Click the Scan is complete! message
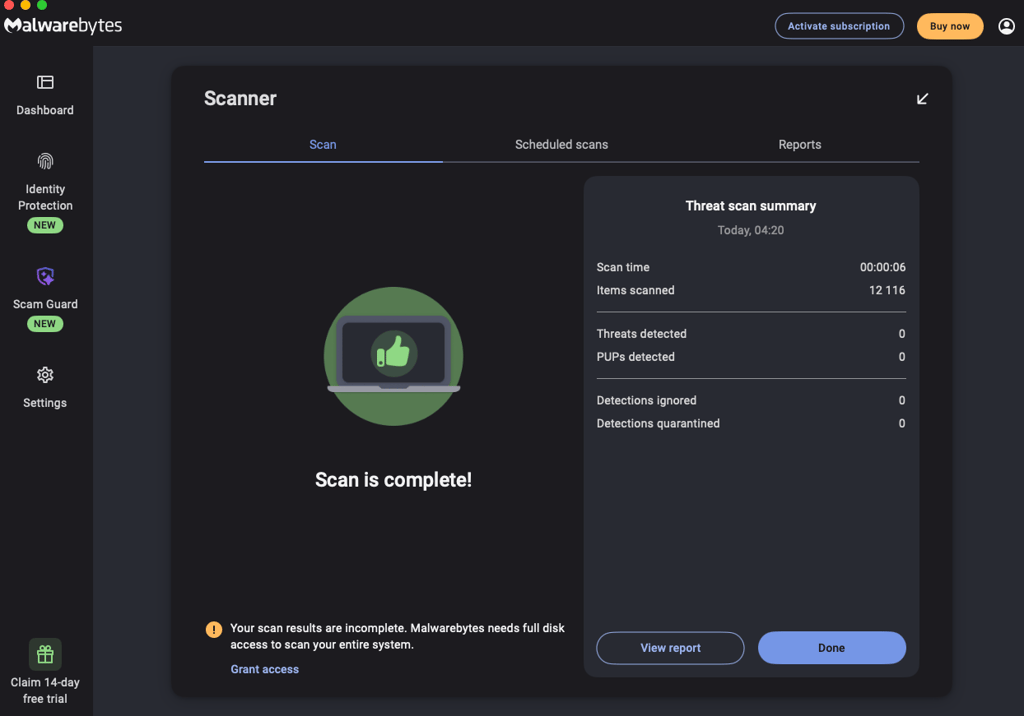The height and width of the screenshot is (716, 1024). pyautogui.click(x=394, y=480)
